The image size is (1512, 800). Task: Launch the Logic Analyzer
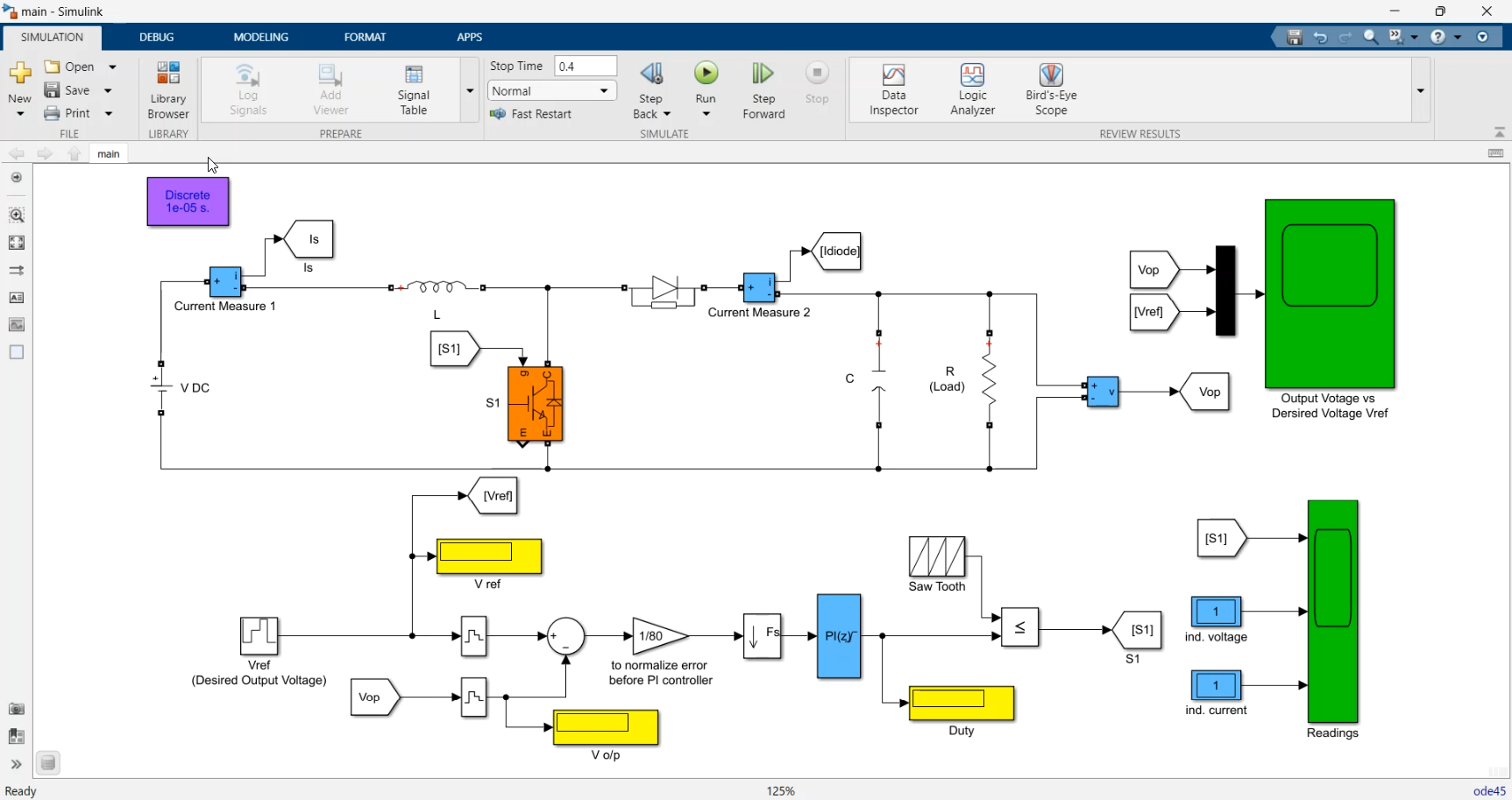pos(972,89)
